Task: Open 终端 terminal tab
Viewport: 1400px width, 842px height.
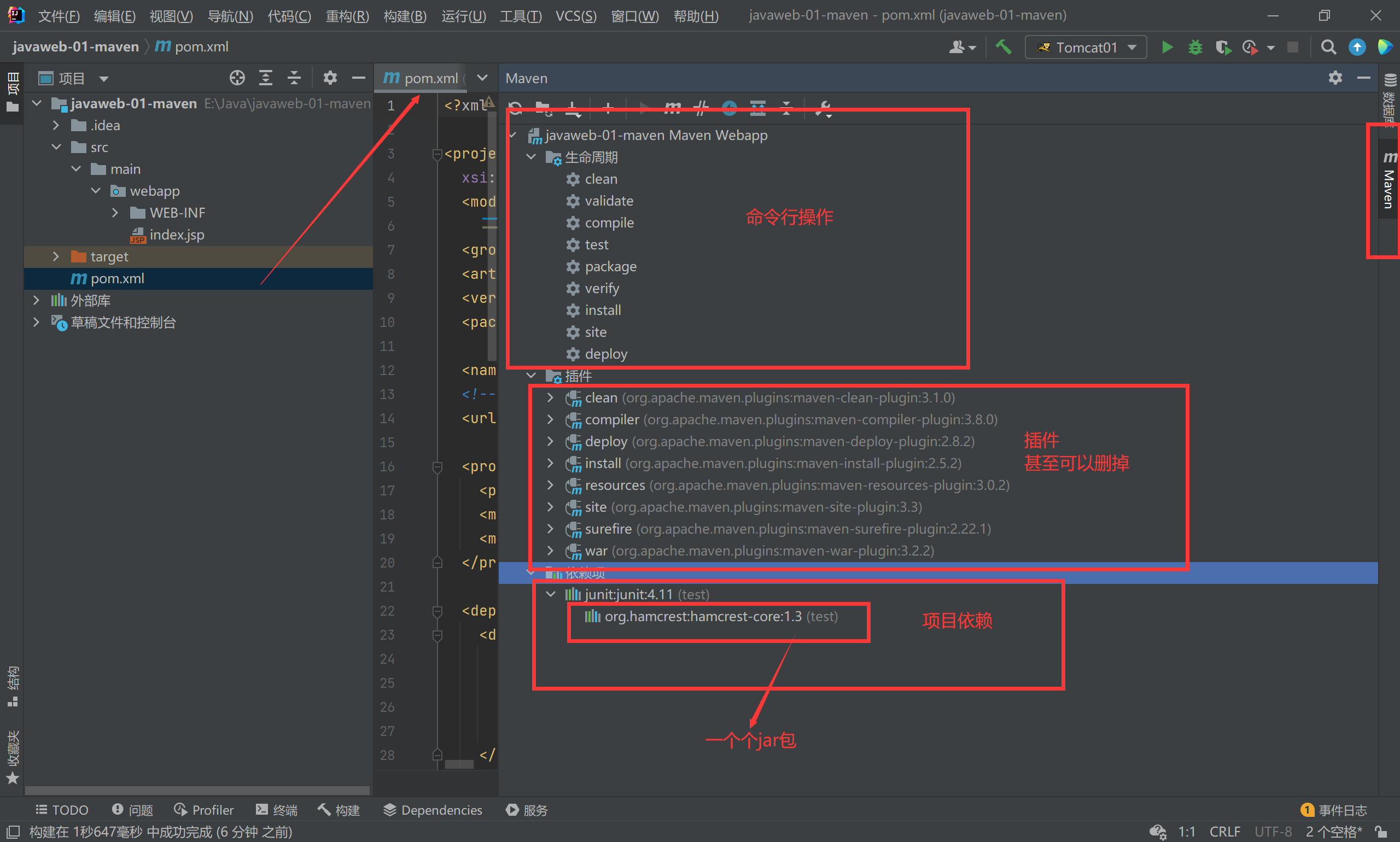Action: pyautogui.click(x=276, y=810)
